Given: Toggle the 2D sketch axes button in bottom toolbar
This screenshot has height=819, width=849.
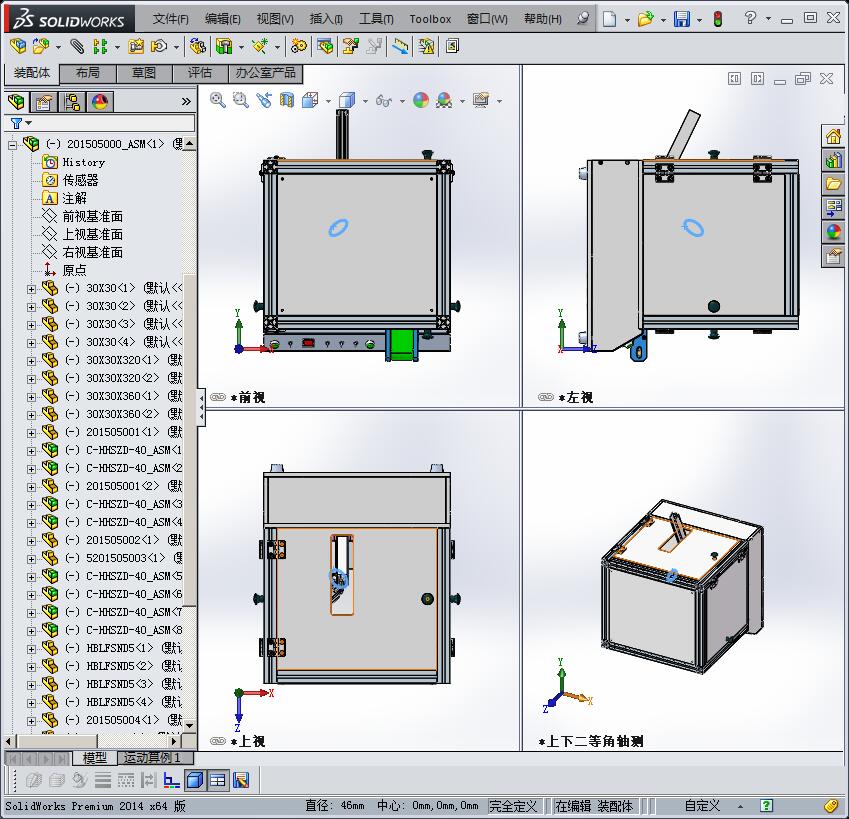Looking at the screenshot, I should click(172, 780).
